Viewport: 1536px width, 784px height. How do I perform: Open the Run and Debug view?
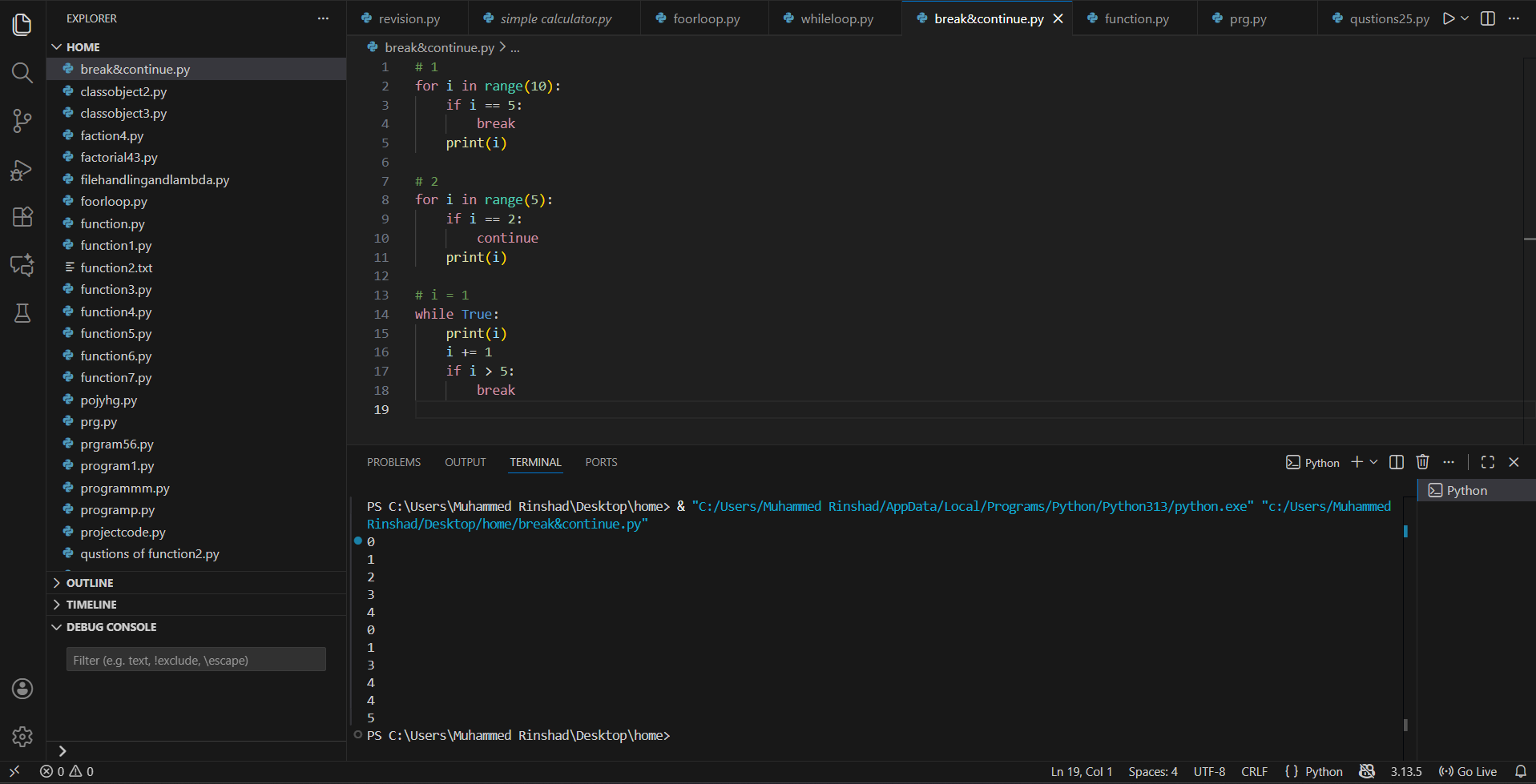[x=22, y=170]
